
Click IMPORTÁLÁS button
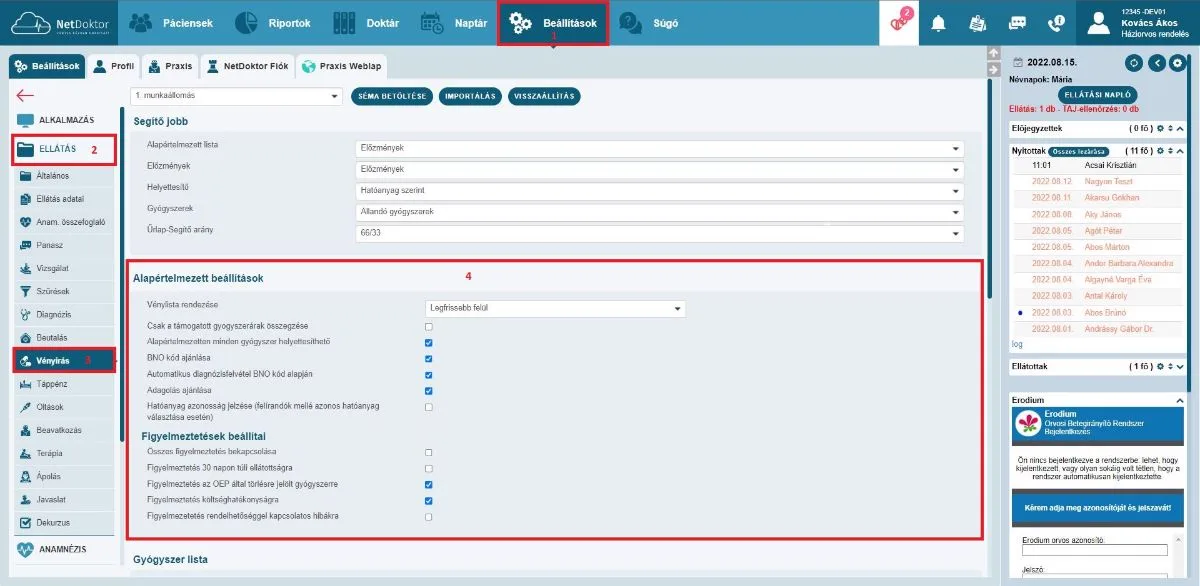point(470,96)
